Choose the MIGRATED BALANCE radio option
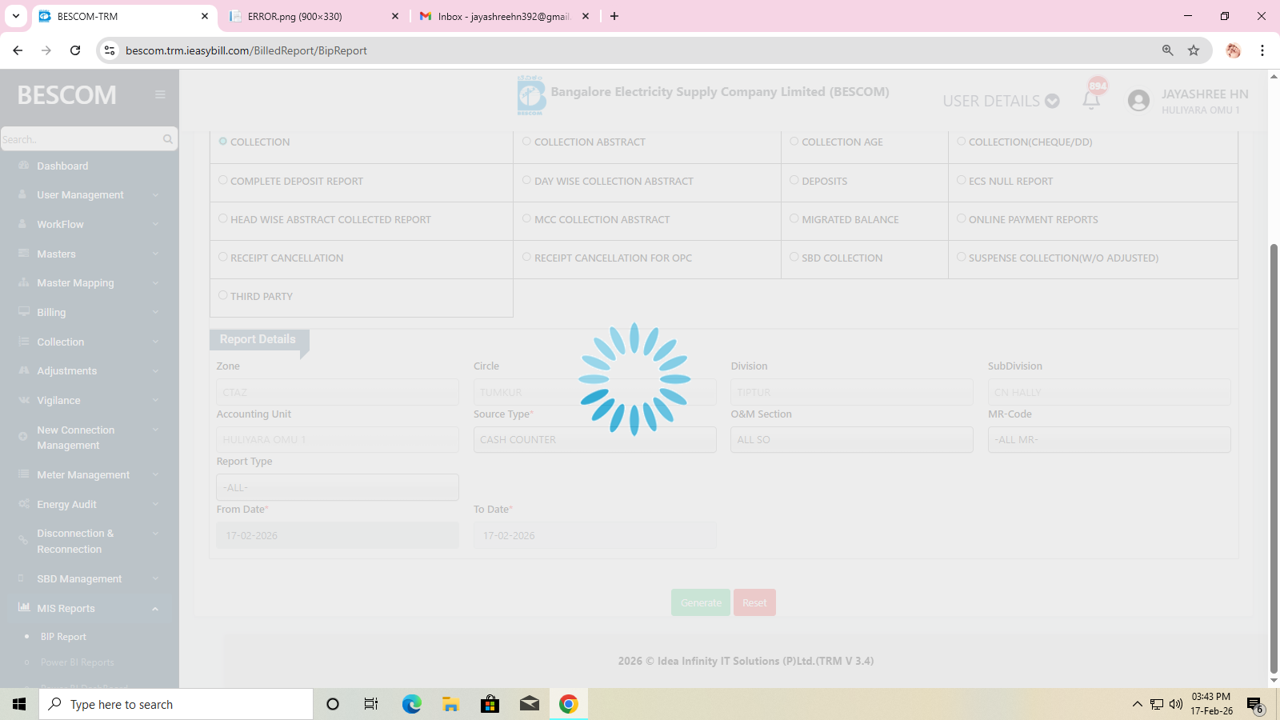1280x720 pixels. 794,218
